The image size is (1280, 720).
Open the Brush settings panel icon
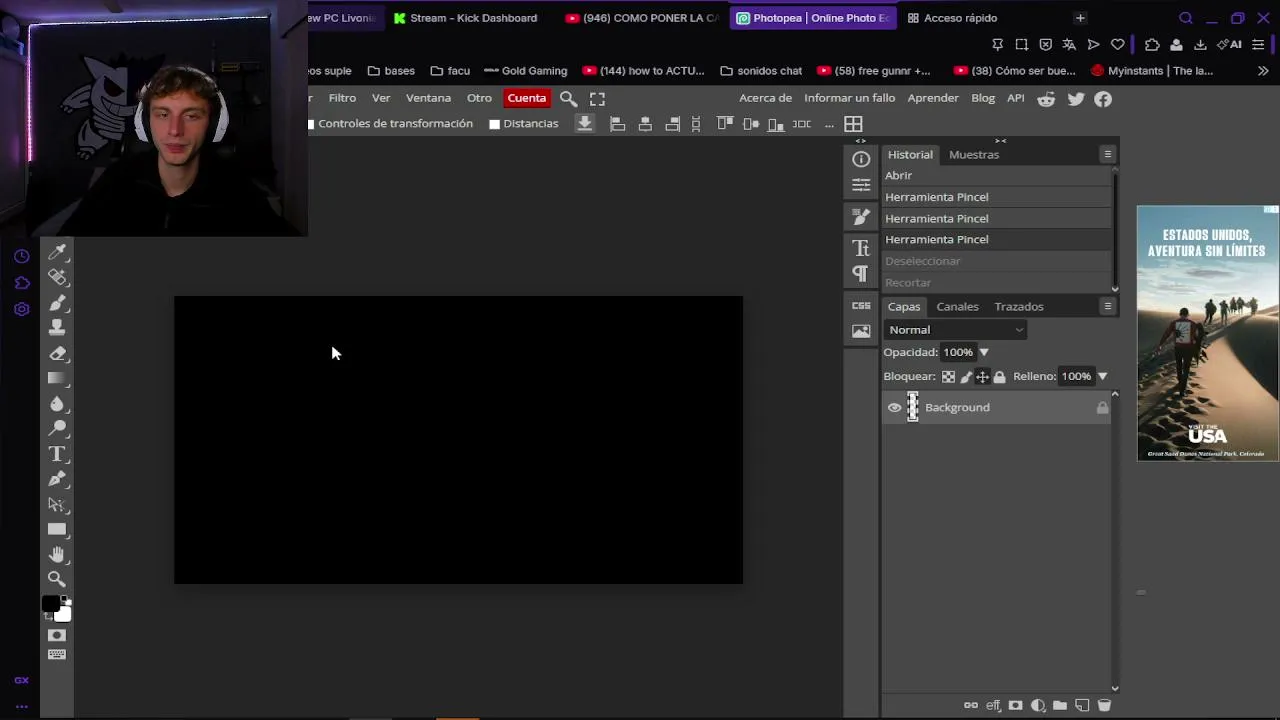[x=861, y=216]
